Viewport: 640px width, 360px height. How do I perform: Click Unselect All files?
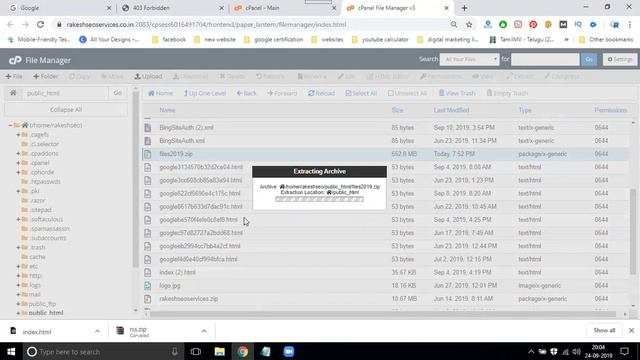(x=407, y=93)
